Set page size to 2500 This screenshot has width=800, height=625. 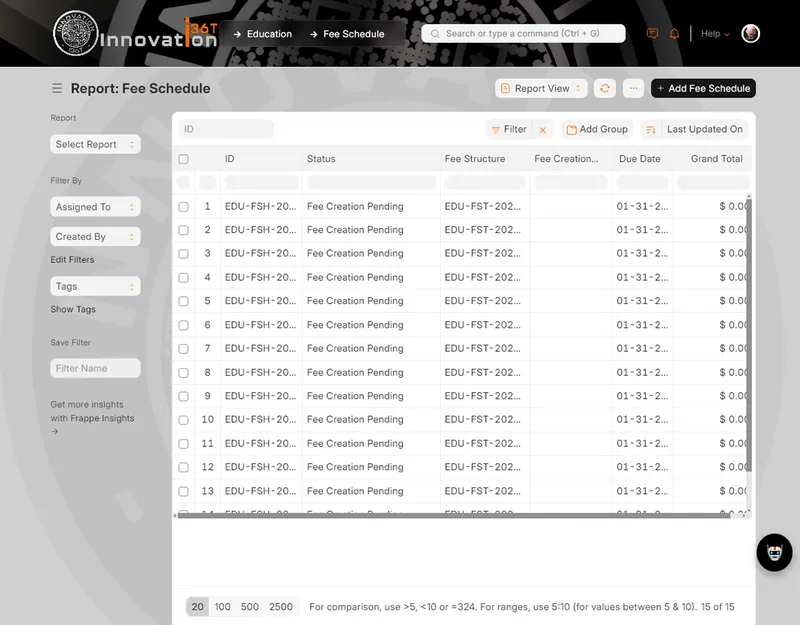point(281,607)
